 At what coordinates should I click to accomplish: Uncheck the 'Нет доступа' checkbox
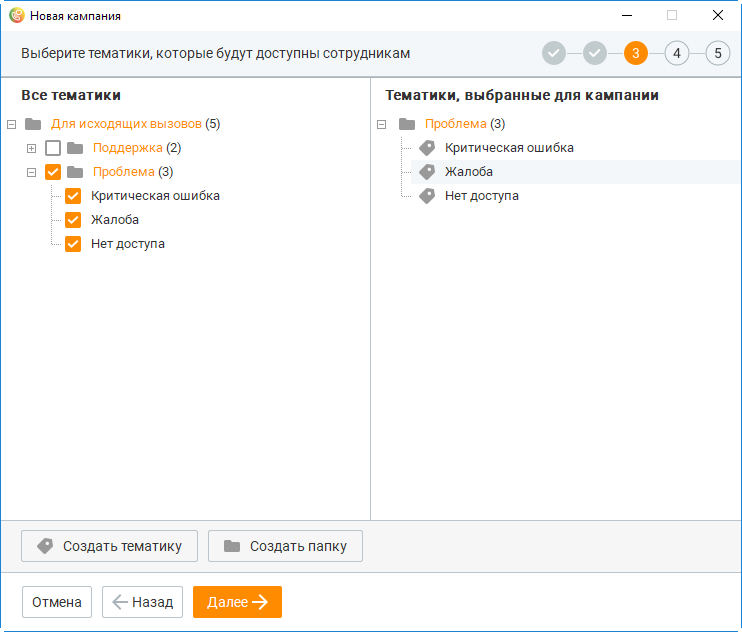pyautogui.click(x=73, y=244)
